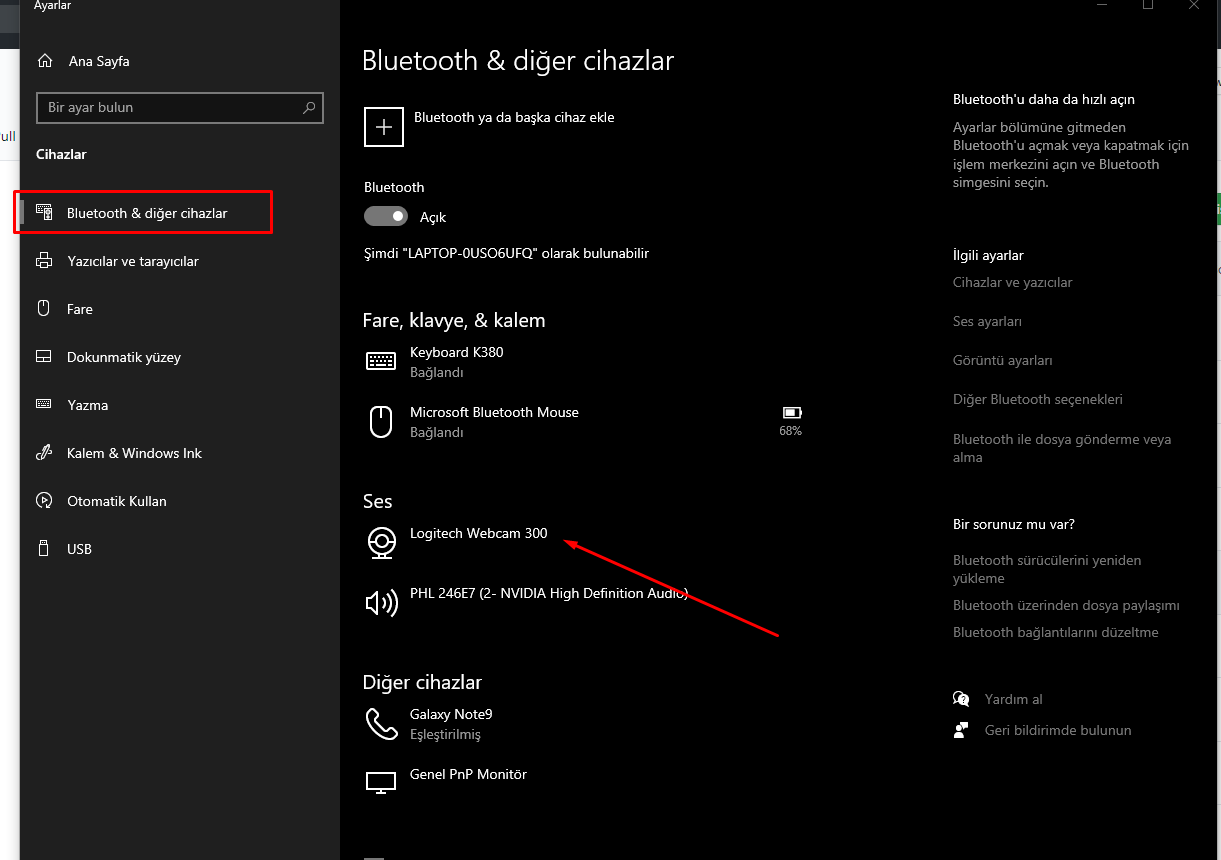
Task: Click the keyboard icon for Keyboard K380
Action: coord(381,362)
